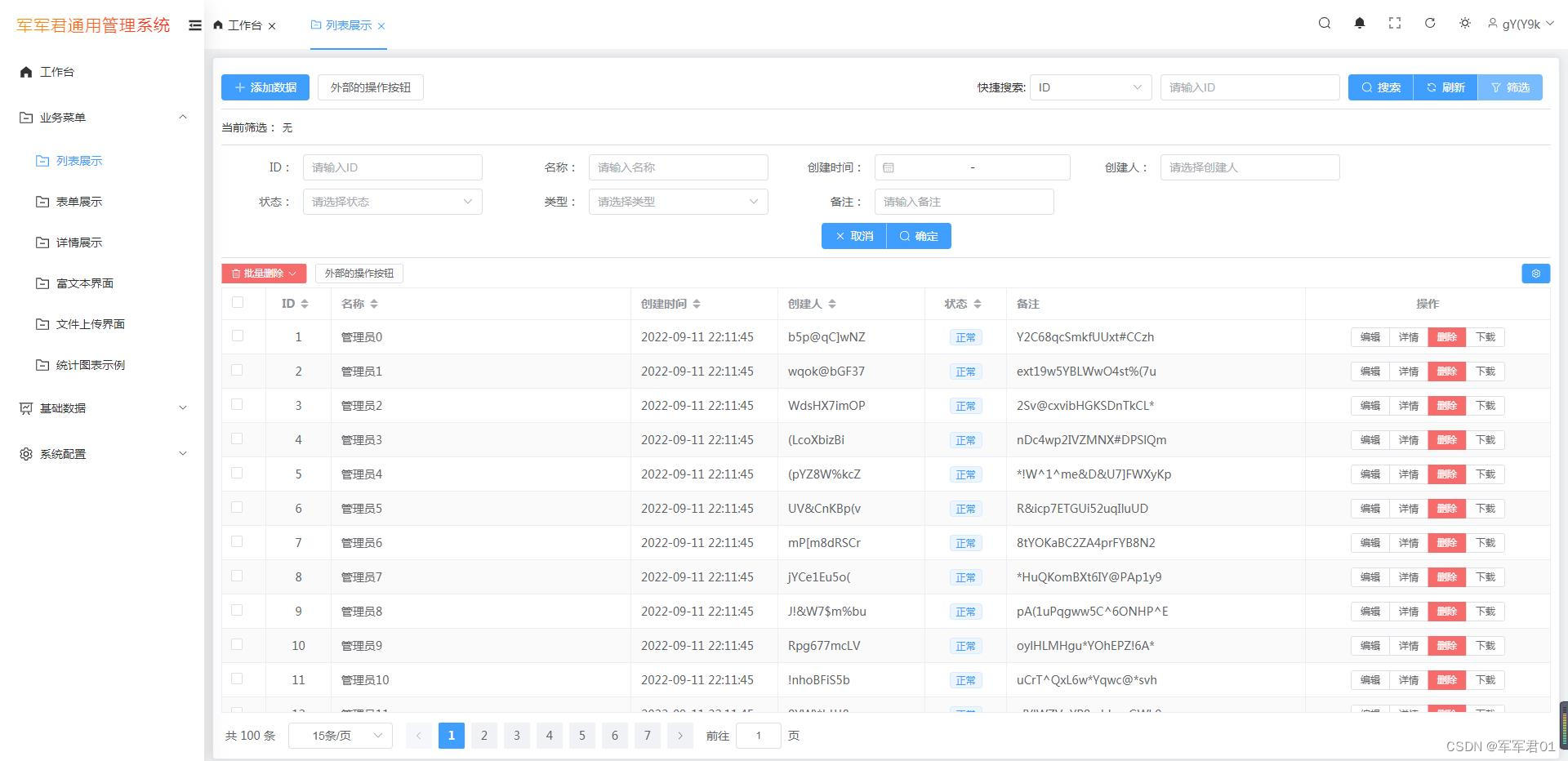
Task: Go to previous page arrow
Action: coord(419,736)
